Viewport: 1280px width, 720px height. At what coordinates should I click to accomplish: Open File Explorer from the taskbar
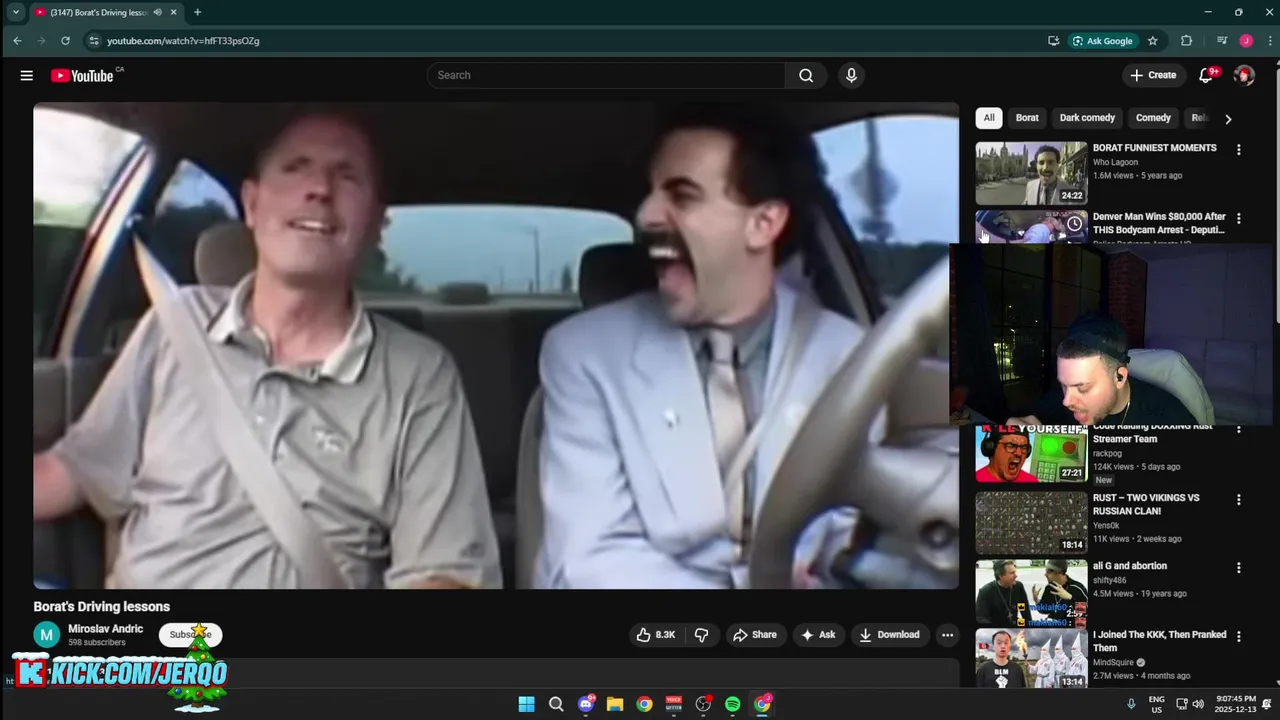pyautogui.click(x=615, y=704)
